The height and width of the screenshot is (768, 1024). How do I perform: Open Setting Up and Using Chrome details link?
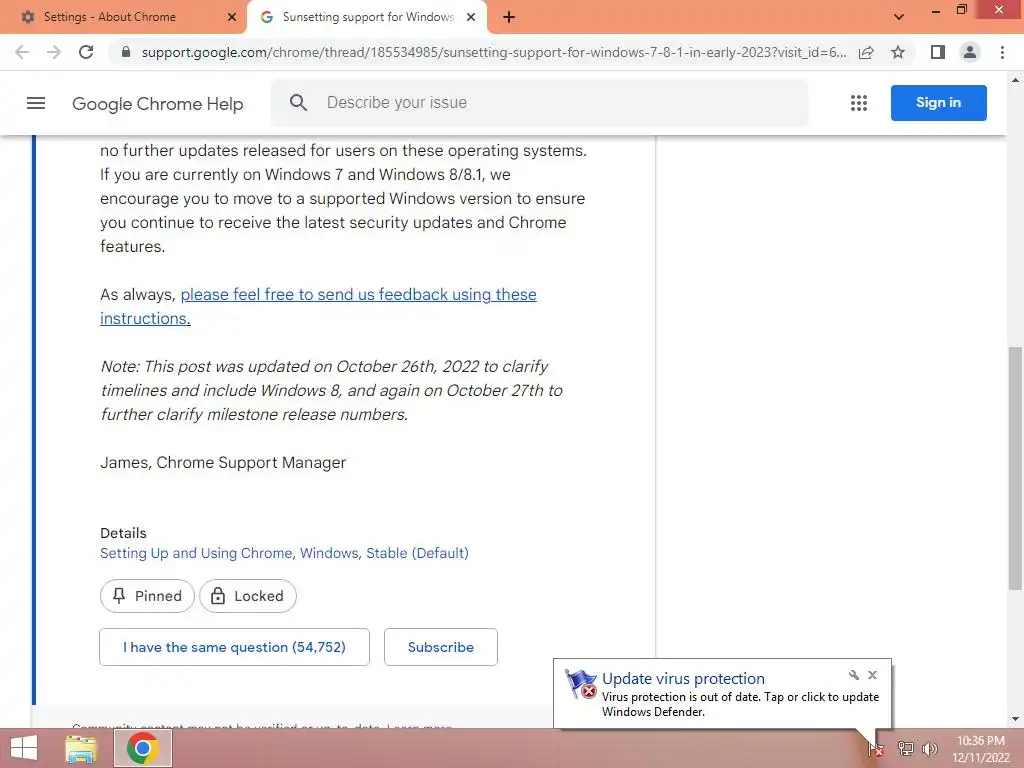point(284,553)
